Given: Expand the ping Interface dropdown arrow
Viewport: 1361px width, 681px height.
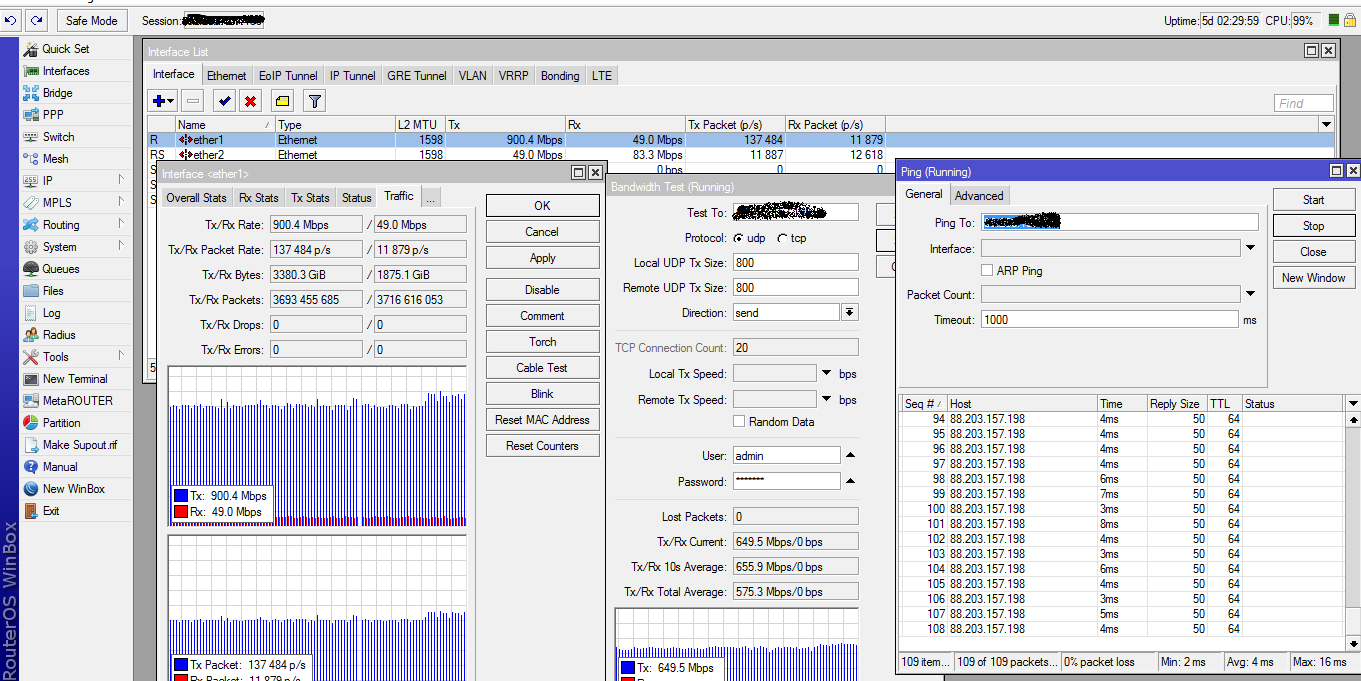Looking at the screenshot, I should (x=1250, y=248).
